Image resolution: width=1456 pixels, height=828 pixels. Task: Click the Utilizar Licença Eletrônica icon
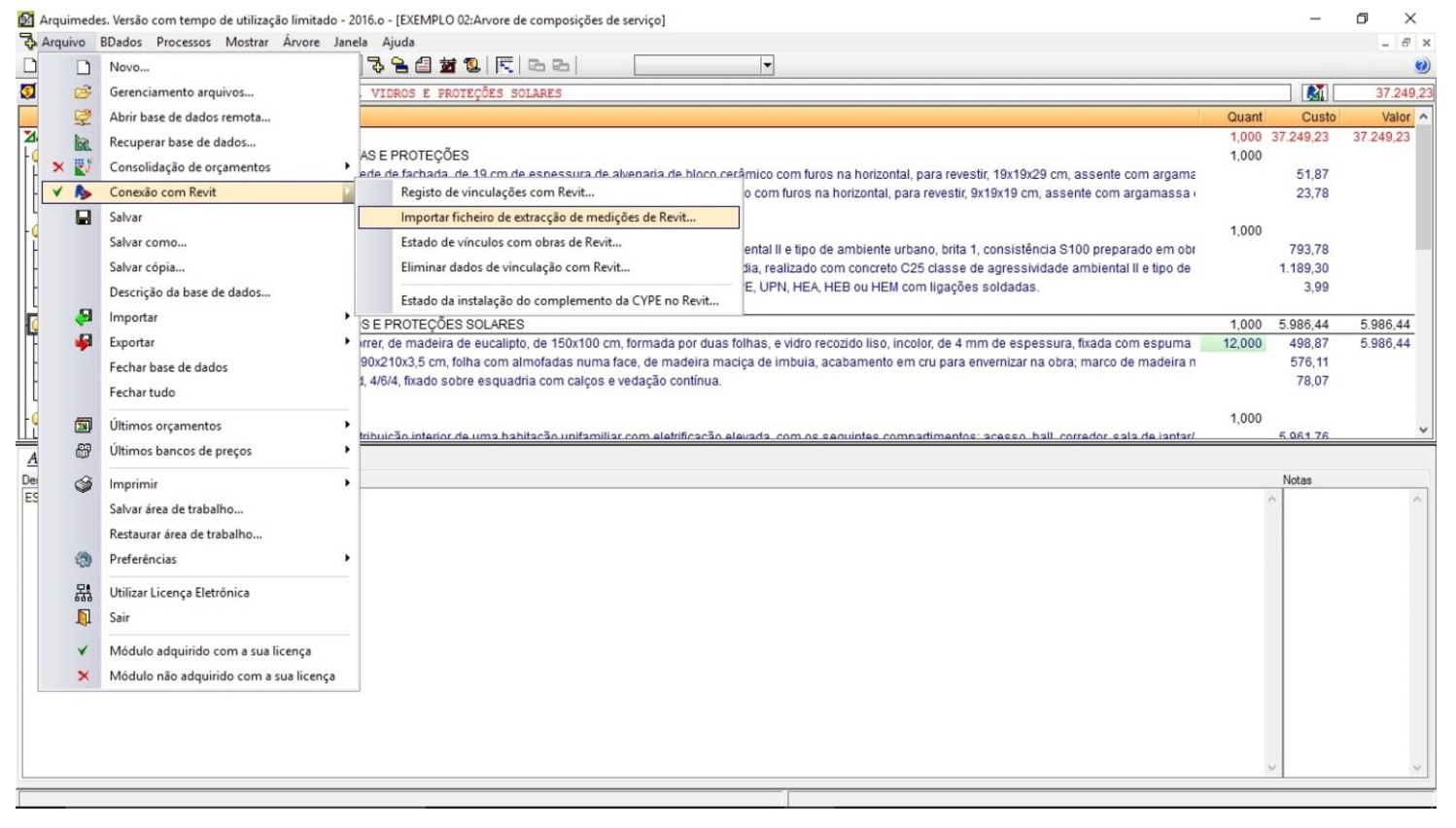[x=84, y=593]
